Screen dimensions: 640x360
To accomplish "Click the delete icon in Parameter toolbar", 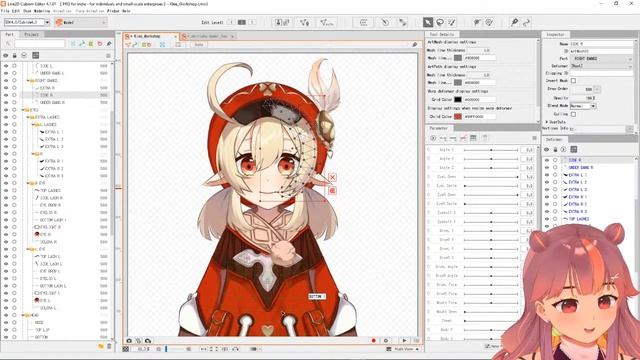I will pyautogui.click(x=484, y=138).
